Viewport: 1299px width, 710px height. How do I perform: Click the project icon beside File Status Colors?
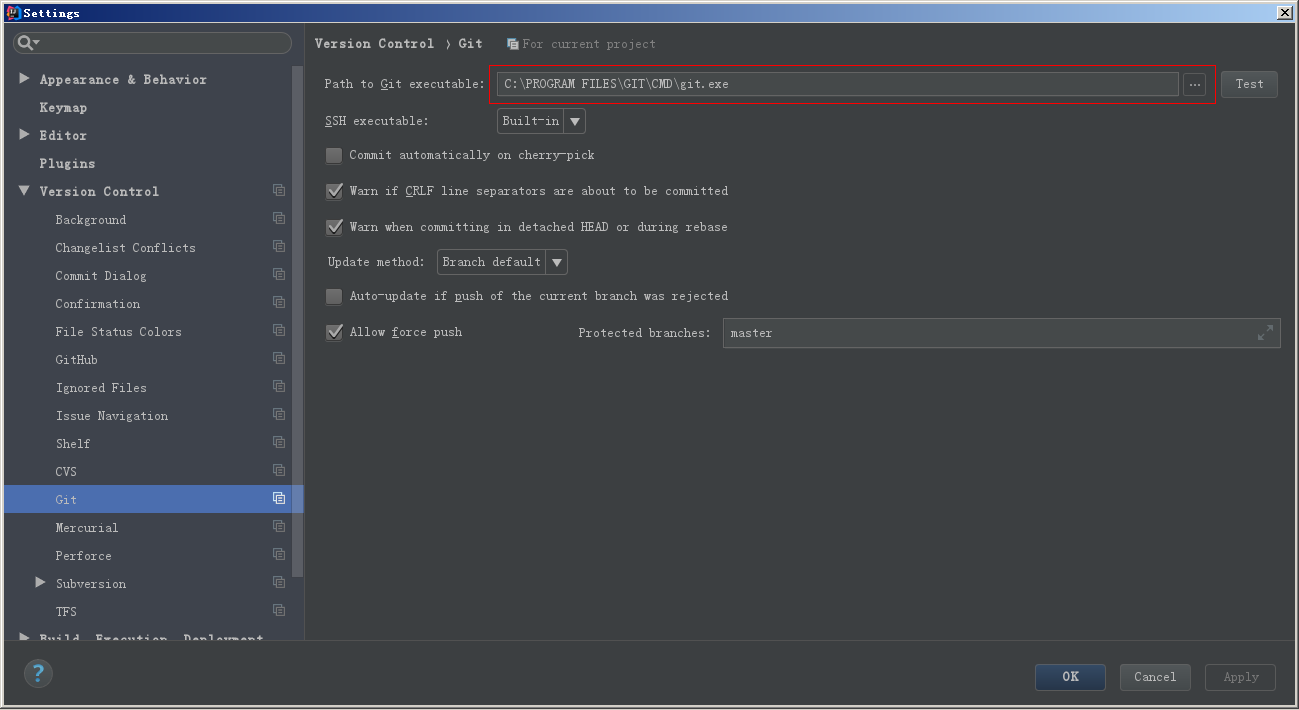[x=279, y=330]
